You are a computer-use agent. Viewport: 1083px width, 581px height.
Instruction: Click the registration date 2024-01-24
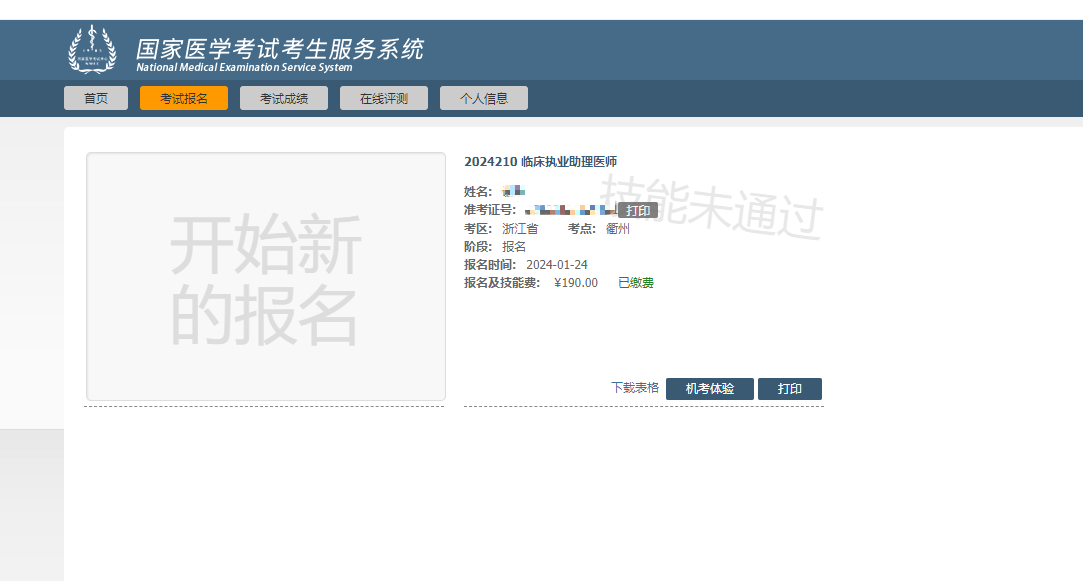[557, 265]
